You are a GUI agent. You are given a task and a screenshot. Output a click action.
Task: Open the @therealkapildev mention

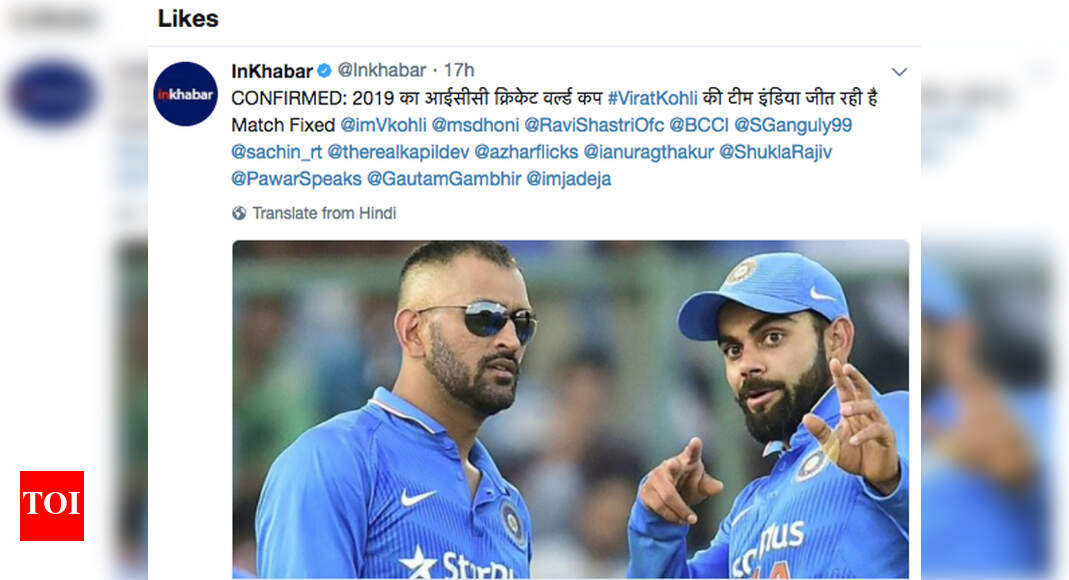tap(398, 152)
